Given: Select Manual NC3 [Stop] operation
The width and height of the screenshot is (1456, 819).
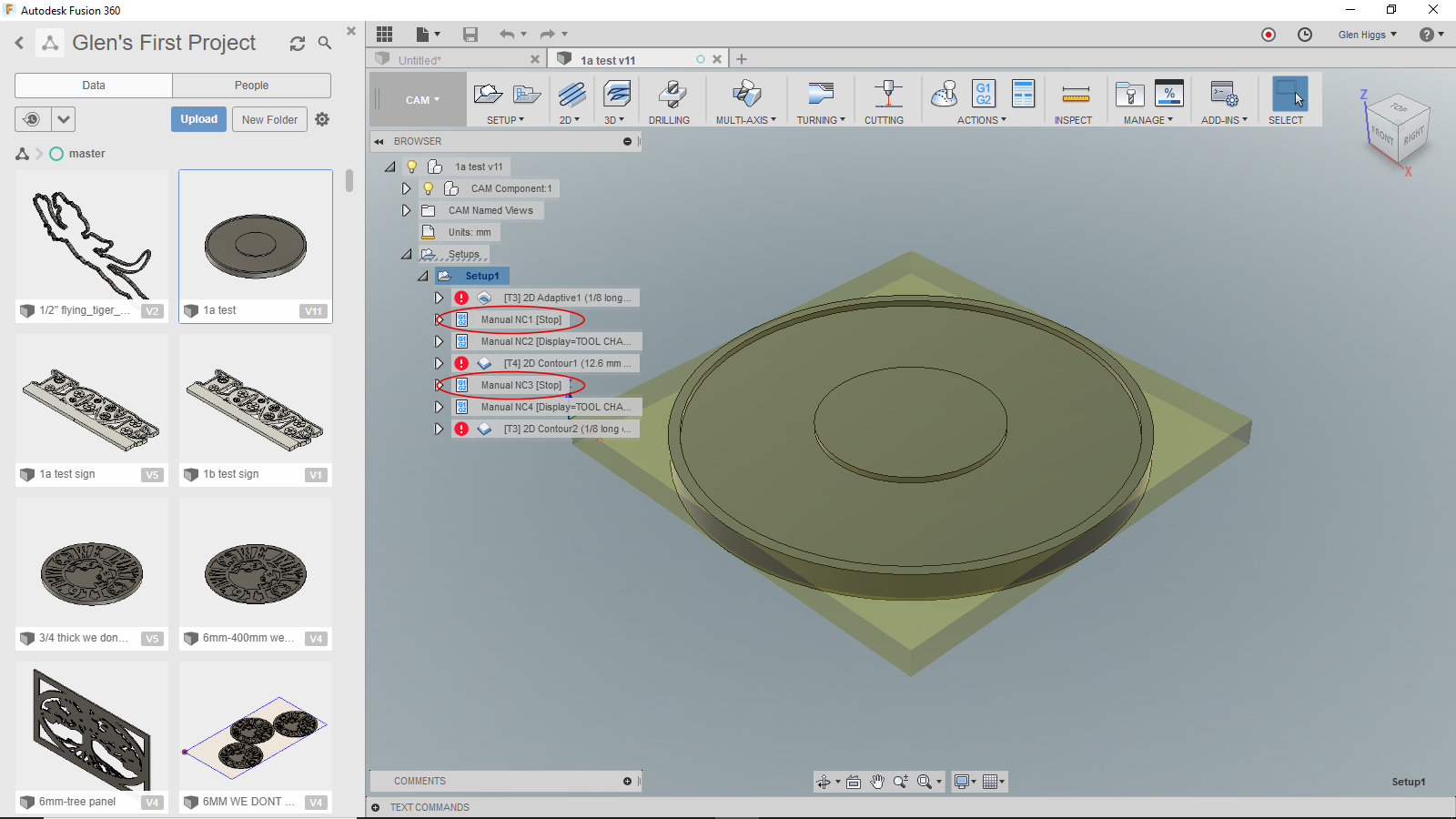Looking at the screenshot, I should click(x=521, y=385).
